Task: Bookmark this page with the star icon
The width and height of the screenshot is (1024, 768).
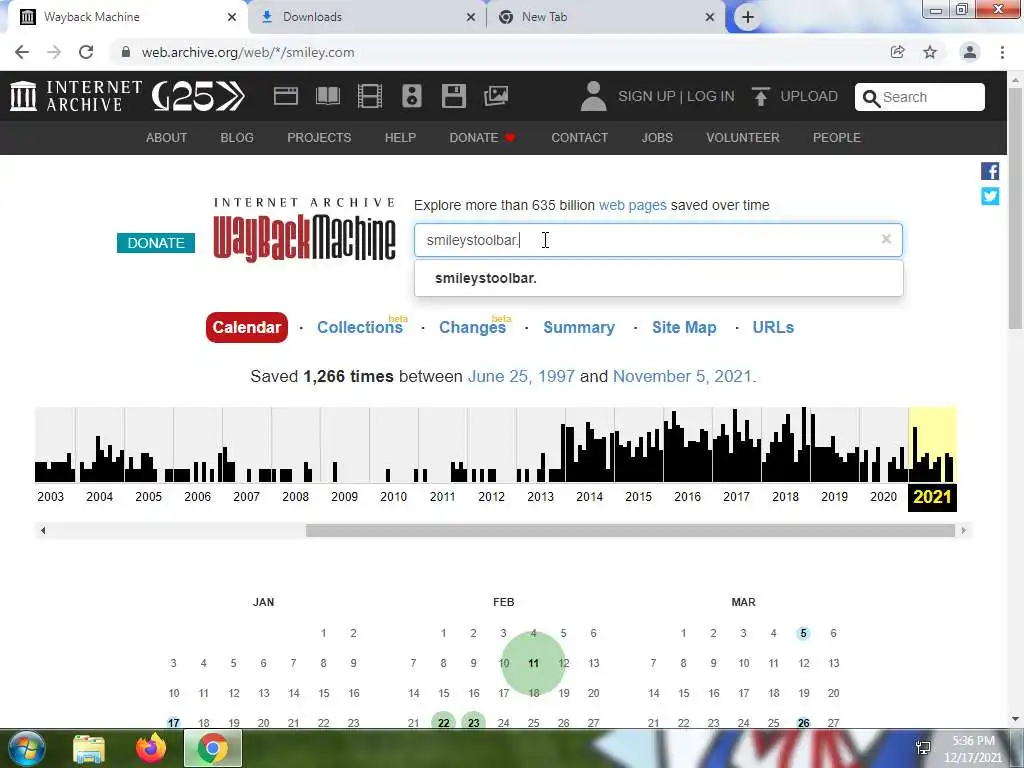Action: 930,52
